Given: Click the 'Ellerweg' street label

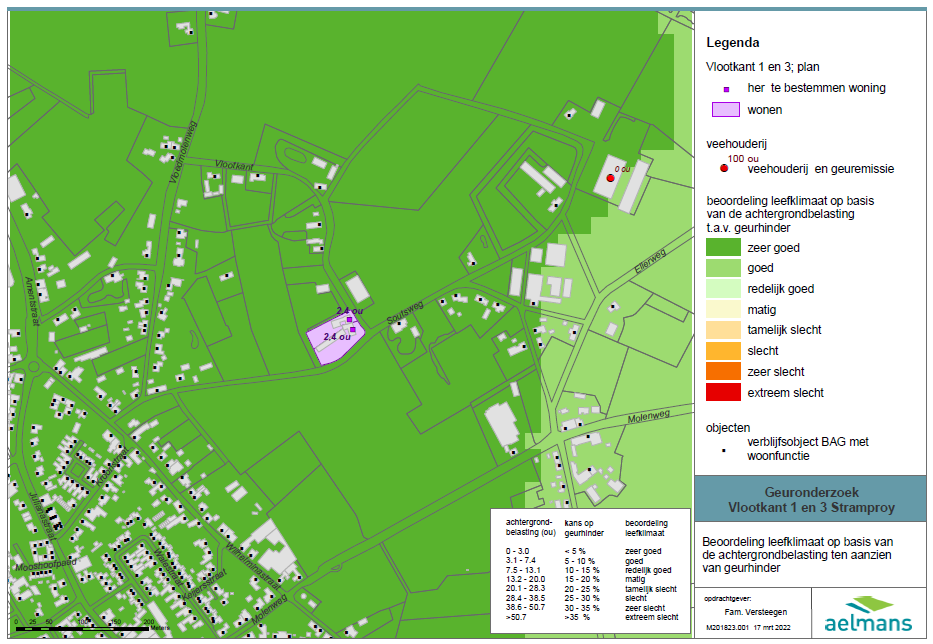Looking at the screenshot, I should (x=650, y=261).
